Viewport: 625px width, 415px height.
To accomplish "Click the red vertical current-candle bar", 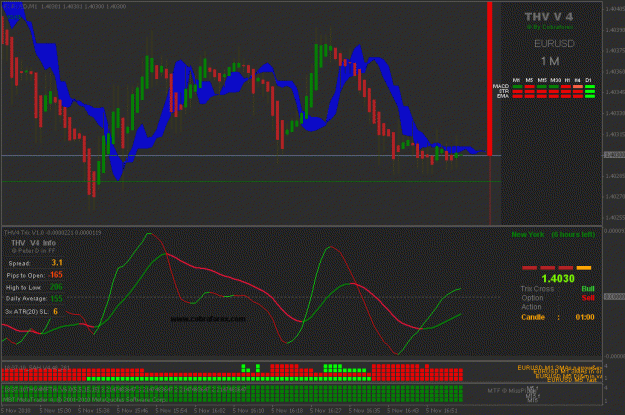I will click(489, 79).
